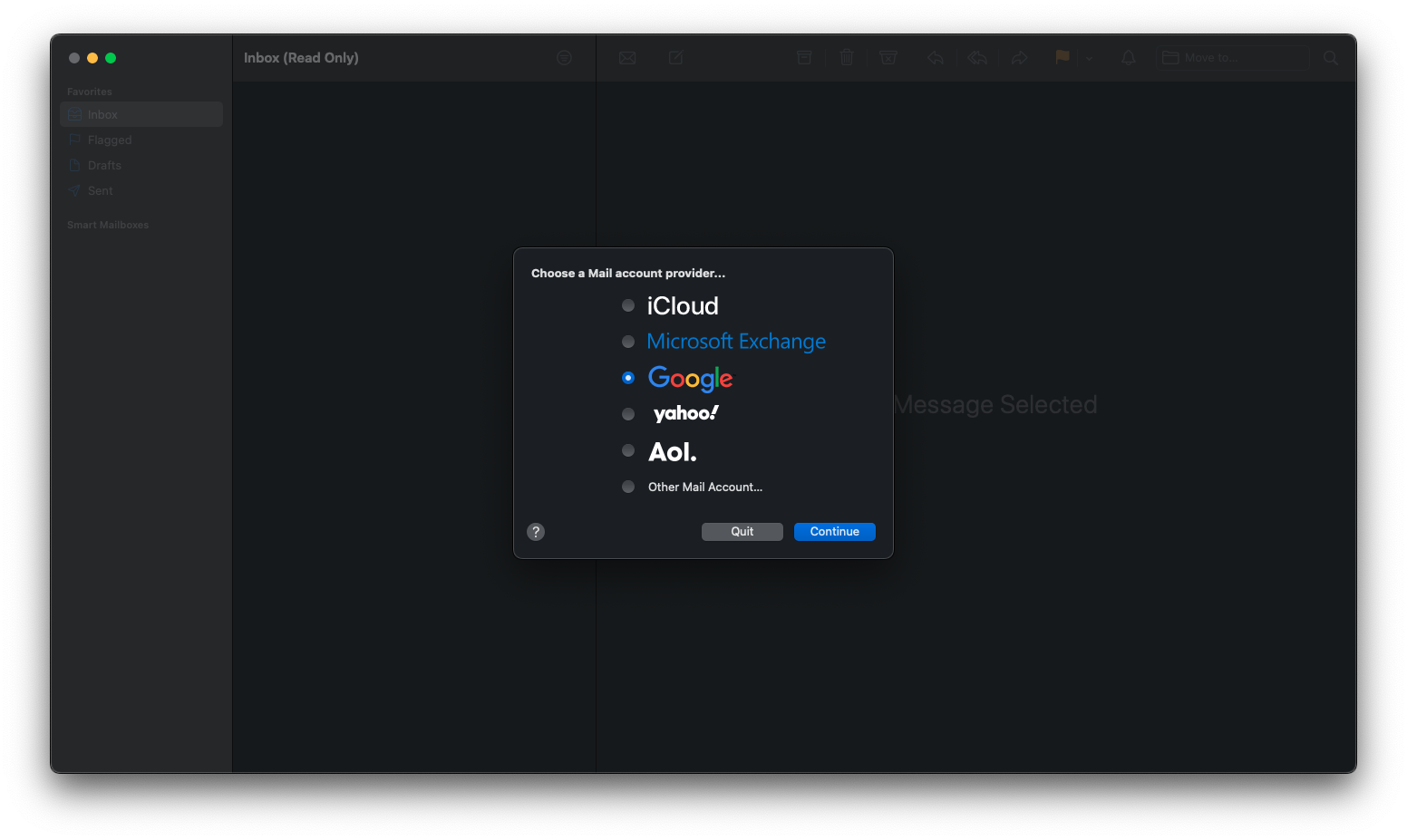Click the Inbox (Read Only) title
Viewport: 1407px width, 840px height.
tap(301, 58)
